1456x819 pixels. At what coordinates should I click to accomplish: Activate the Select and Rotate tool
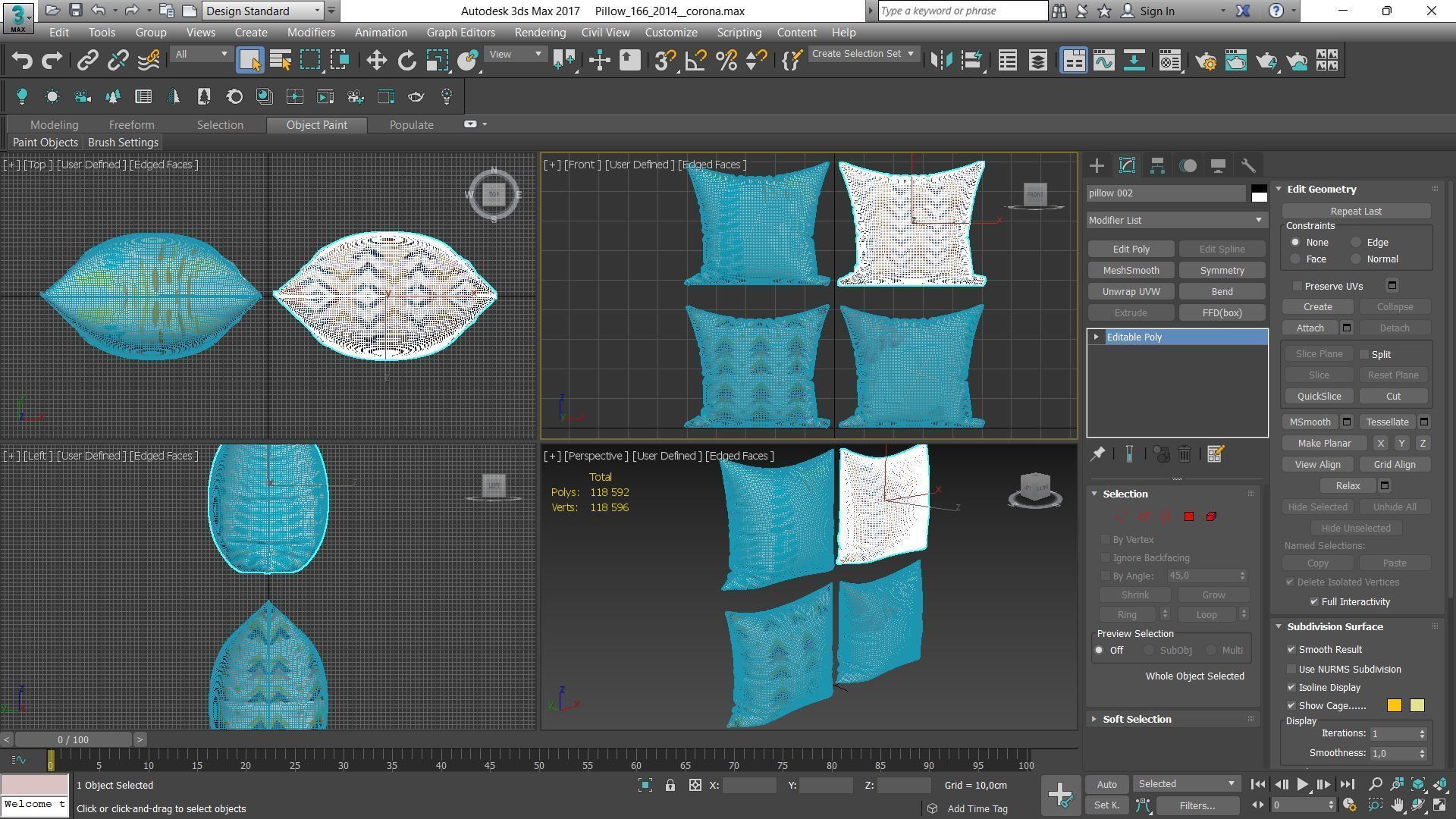click(406, 61)
